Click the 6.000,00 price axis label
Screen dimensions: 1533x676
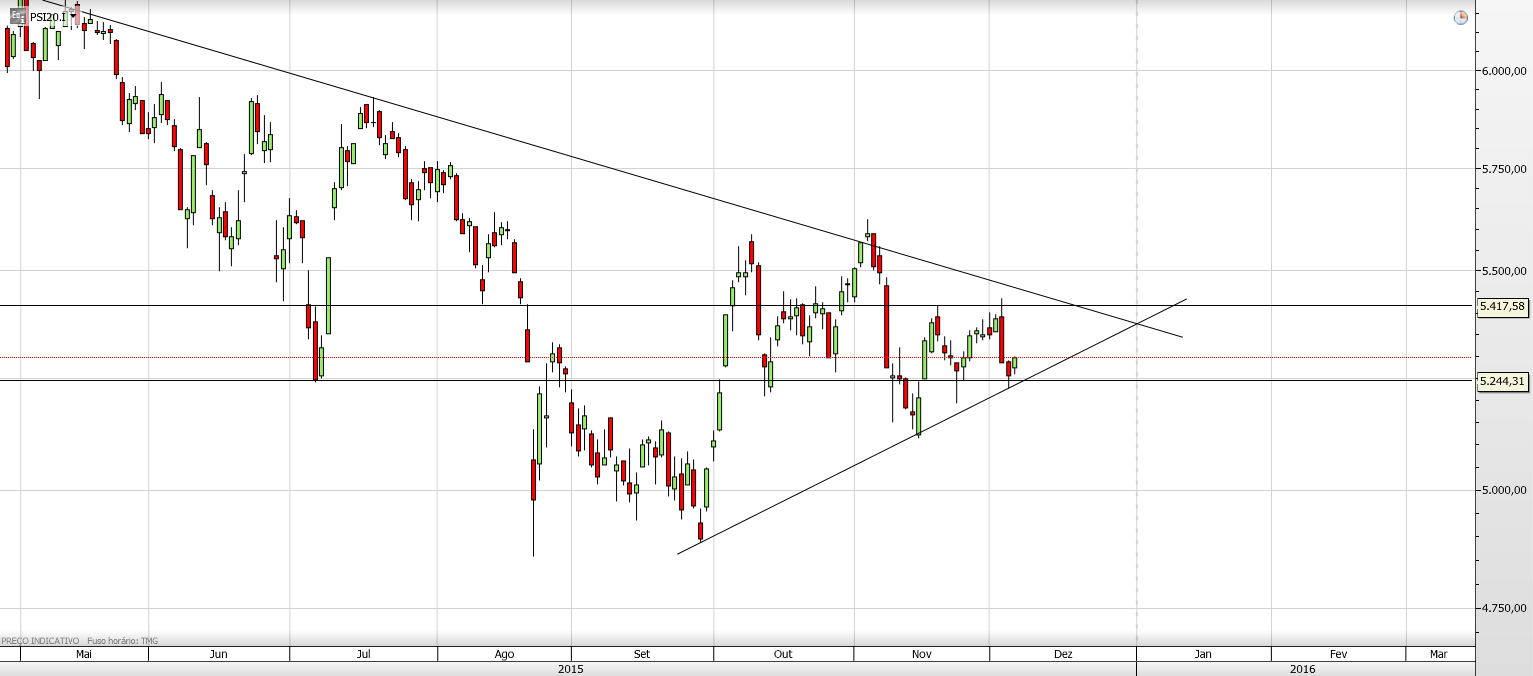[x=1504, y=71]
